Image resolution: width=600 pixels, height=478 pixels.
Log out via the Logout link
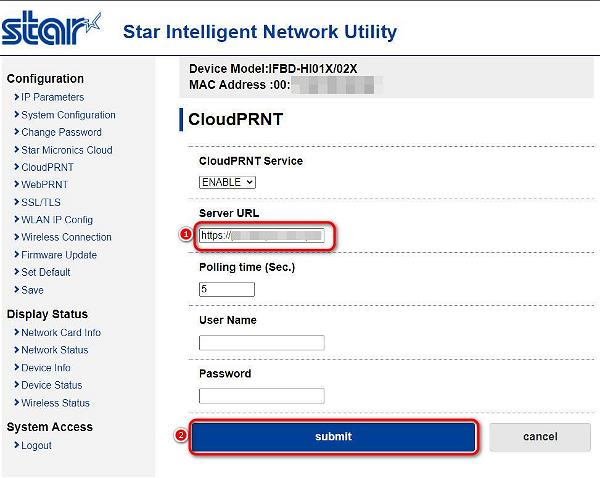[x=36, y=445]
